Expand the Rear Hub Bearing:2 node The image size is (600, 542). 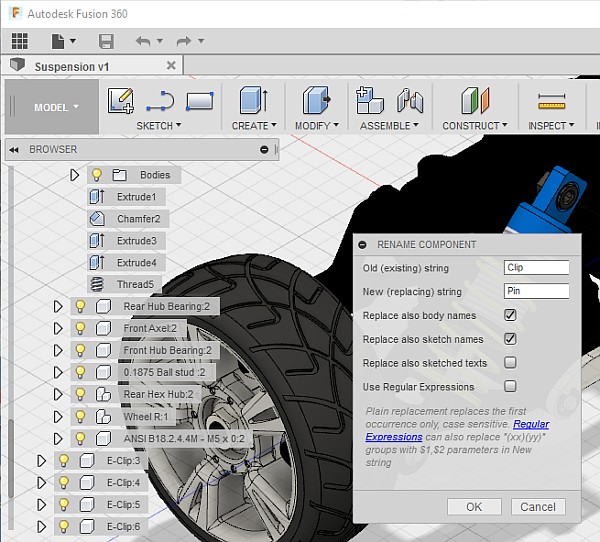[x=57, y=306]
